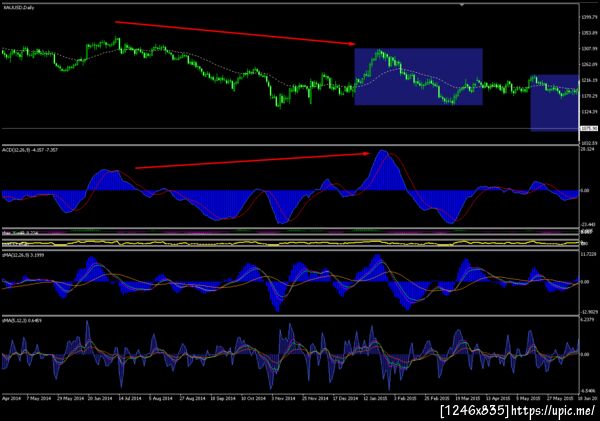Image resolution: width=600 pixels, height=421 pixels.
Task: Click the 25 Nov 2014 date on time axis
Action: pos(315,398)
